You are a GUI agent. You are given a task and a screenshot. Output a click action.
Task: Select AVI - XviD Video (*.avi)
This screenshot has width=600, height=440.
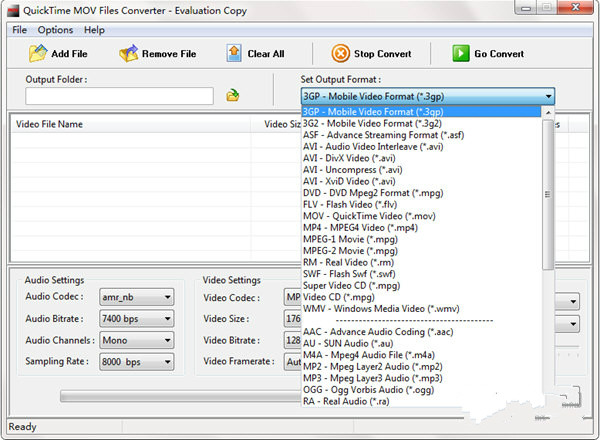421,181
